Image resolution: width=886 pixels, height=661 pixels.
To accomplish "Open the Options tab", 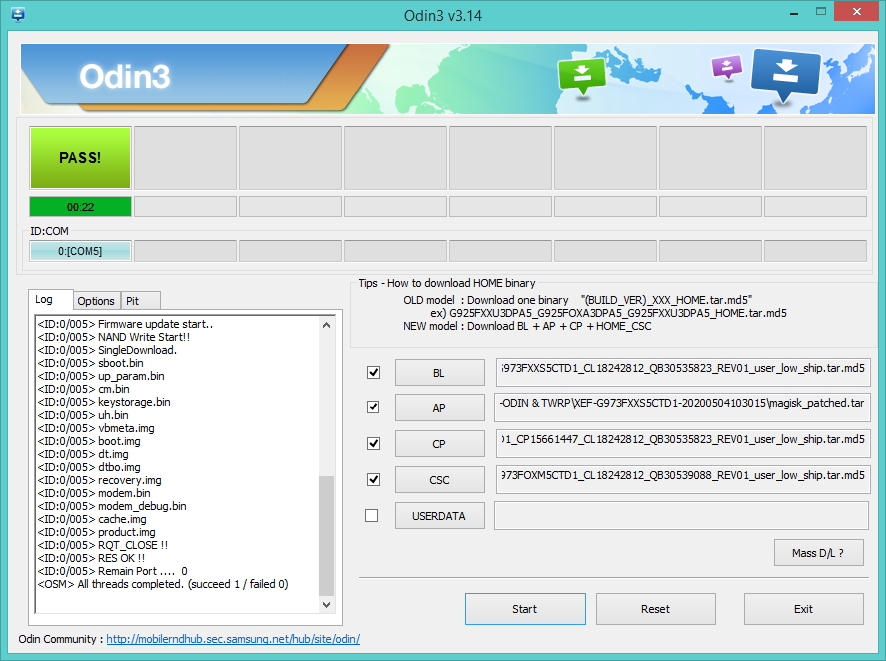I will (x=96, y=301).
